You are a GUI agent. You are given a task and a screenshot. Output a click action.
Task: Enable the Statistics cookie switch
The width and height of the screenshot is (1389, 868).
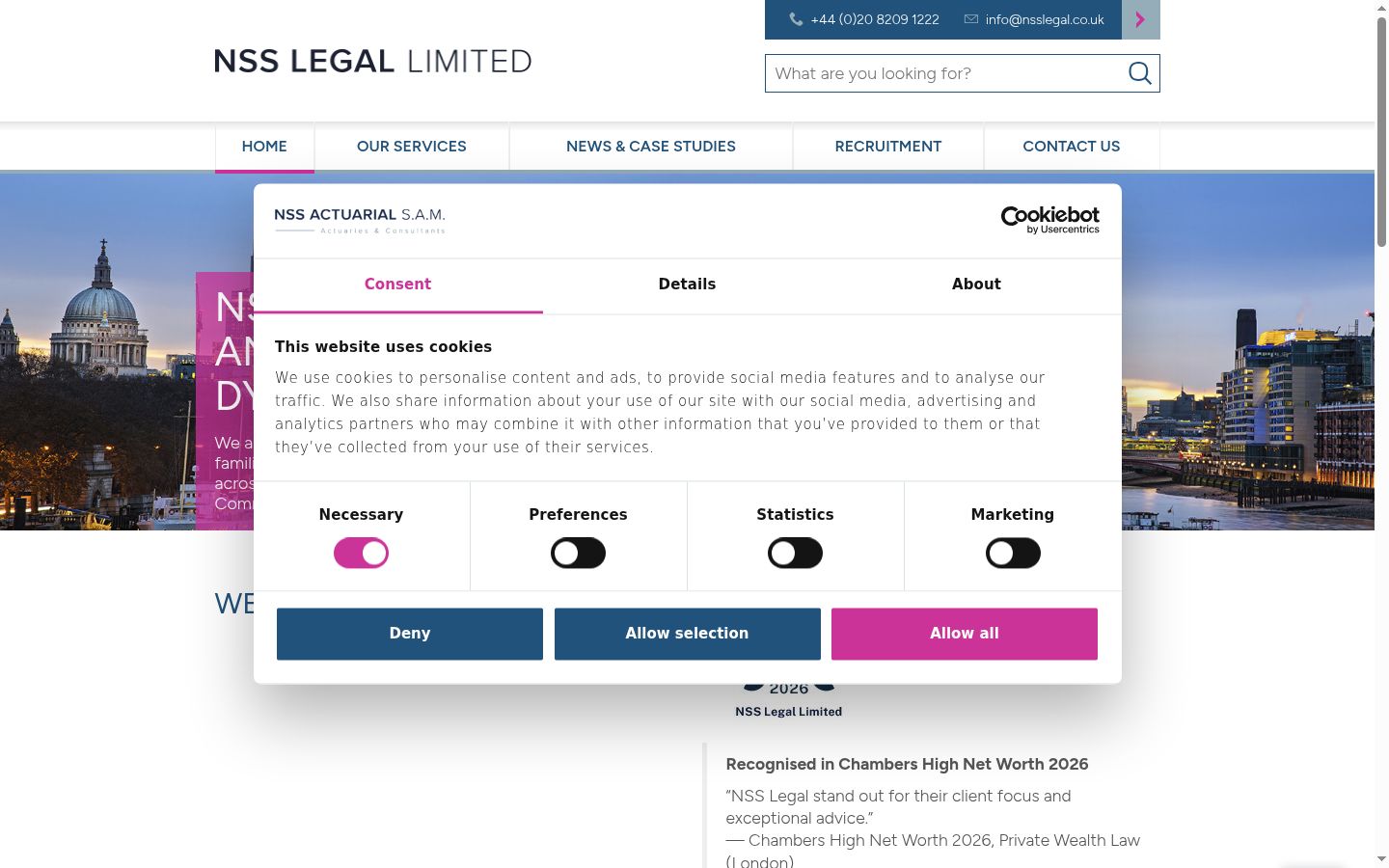(x=795, y=553)
